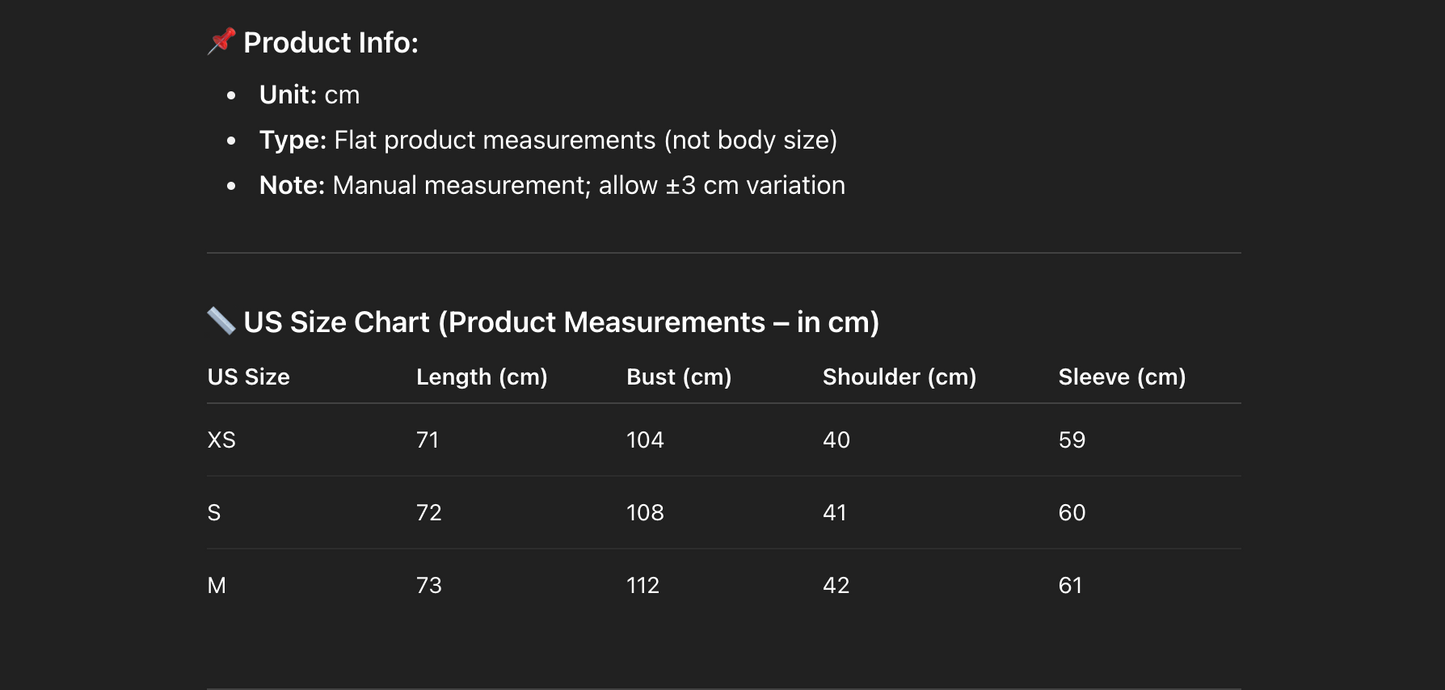Image resolution: width=1445 pixels, height=690 pixels.
Task: Click the sleeve value 59 for XS
Action: tap(1072, 440)
